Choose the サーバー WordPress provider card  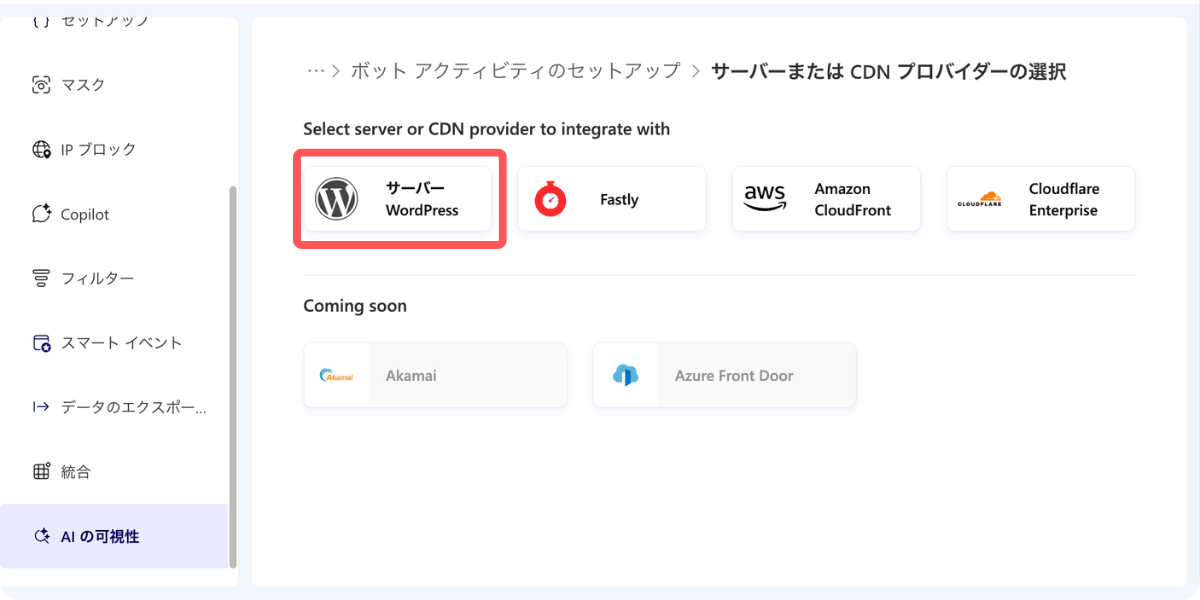(x=398, y=199)
